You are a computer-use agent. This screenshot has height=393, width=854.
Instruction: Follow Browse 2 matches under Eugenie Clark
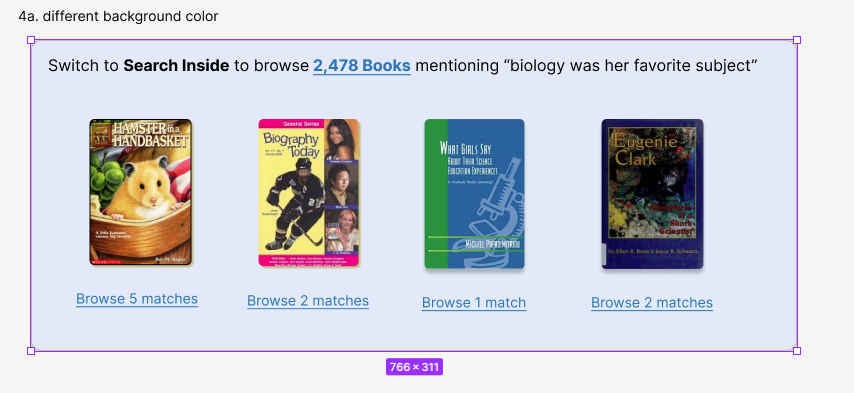652,303
